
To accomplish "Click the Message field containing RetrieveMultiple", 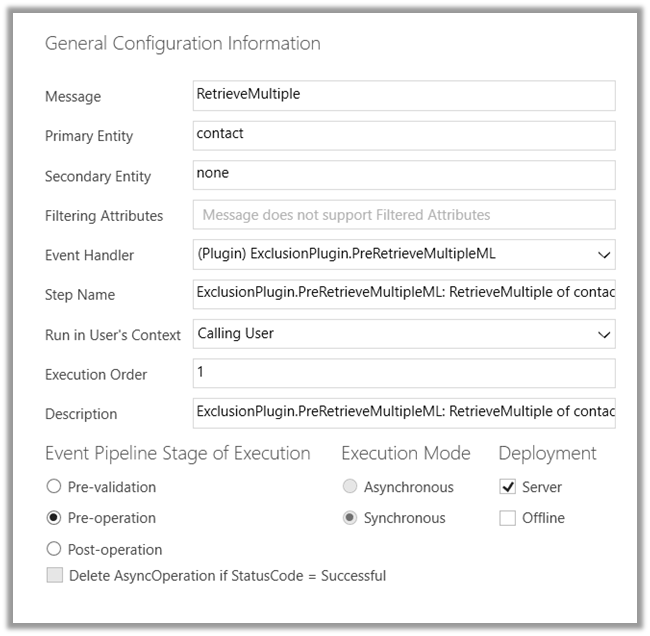I will (404, 95).
